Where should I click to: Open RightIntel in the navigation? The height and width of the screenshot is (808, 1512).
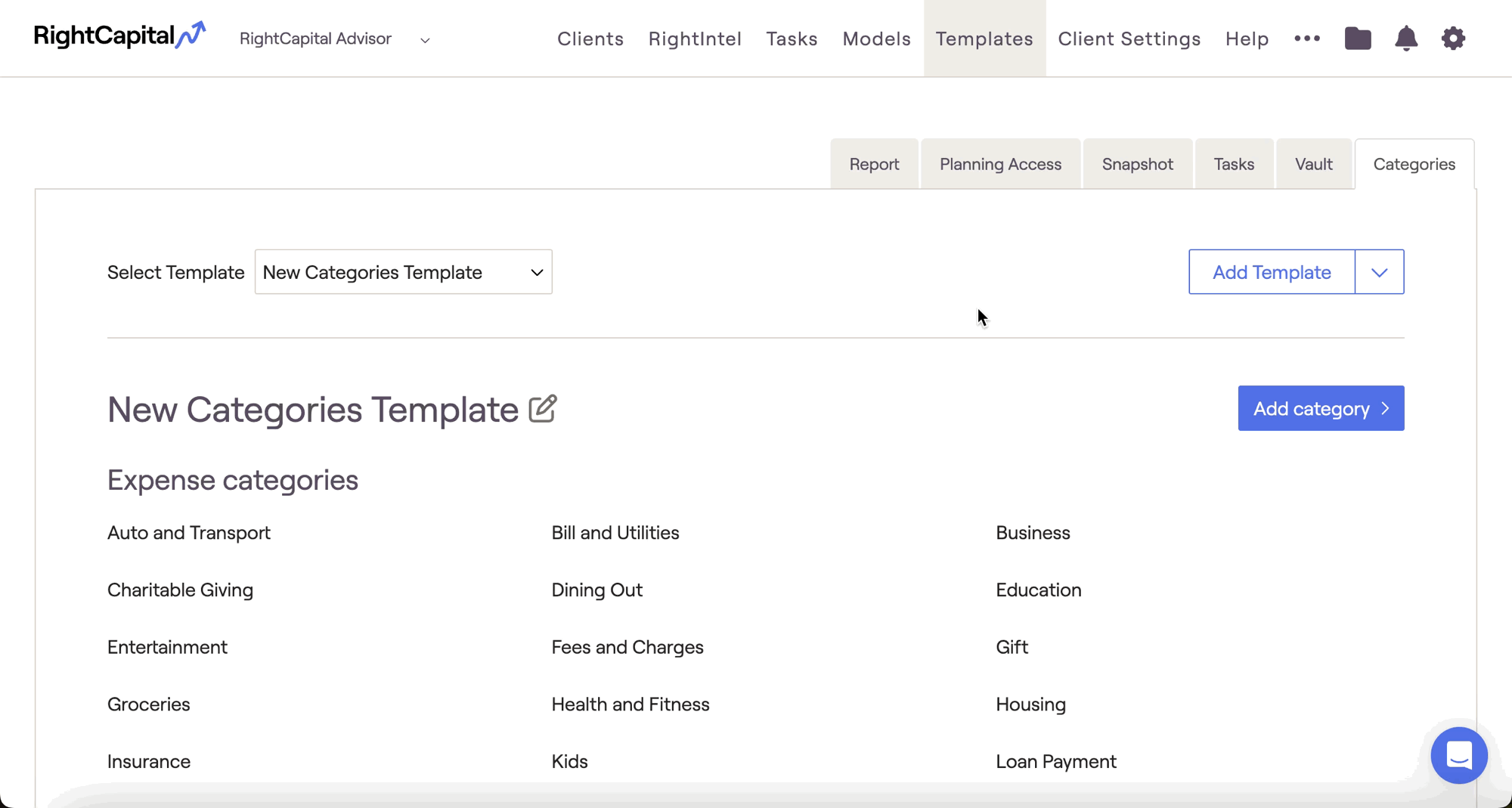695,39
